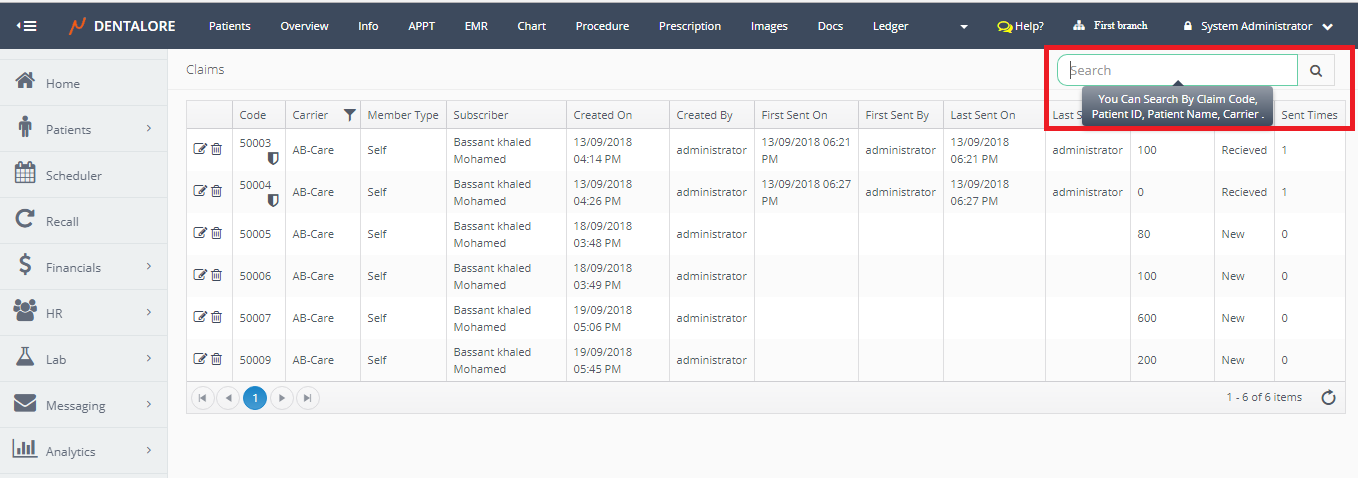
Task: Go to page 1 of claims
Action: 255,398
